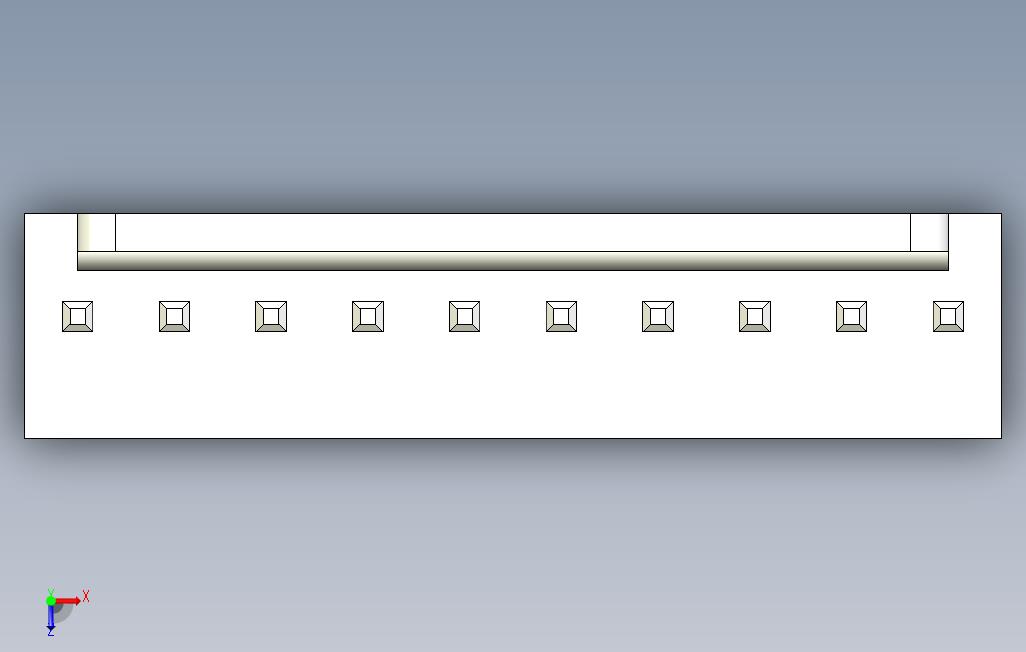Select the fourth square hole from the left
Screen dimensions: 1026x652
point(368,316)
